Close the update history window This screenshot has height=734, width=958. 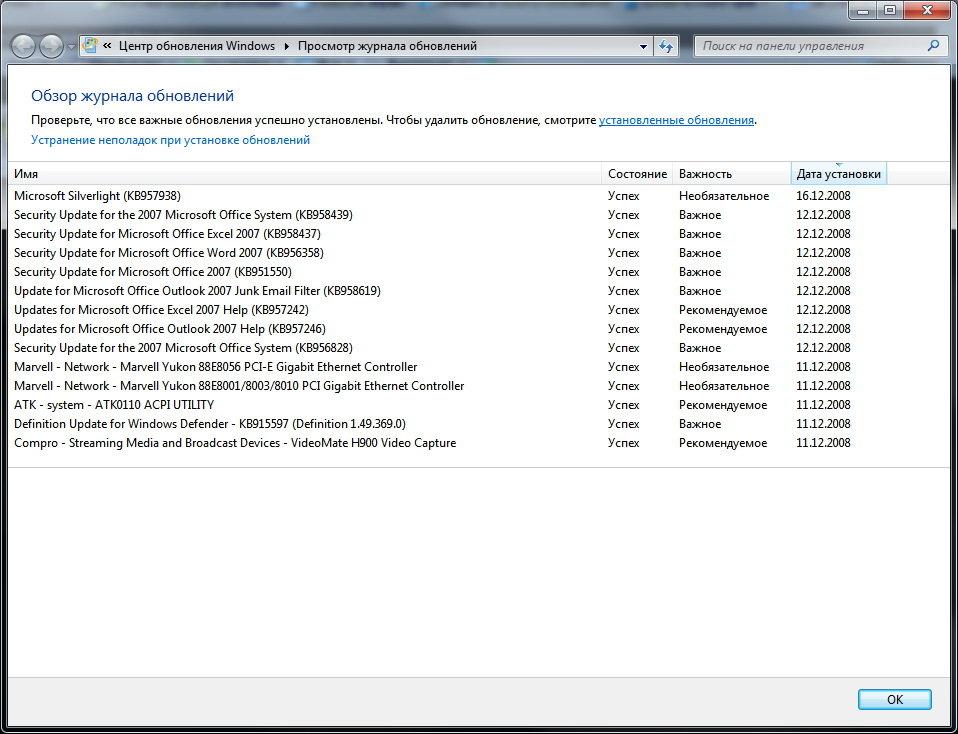click(x=927, y=9)
